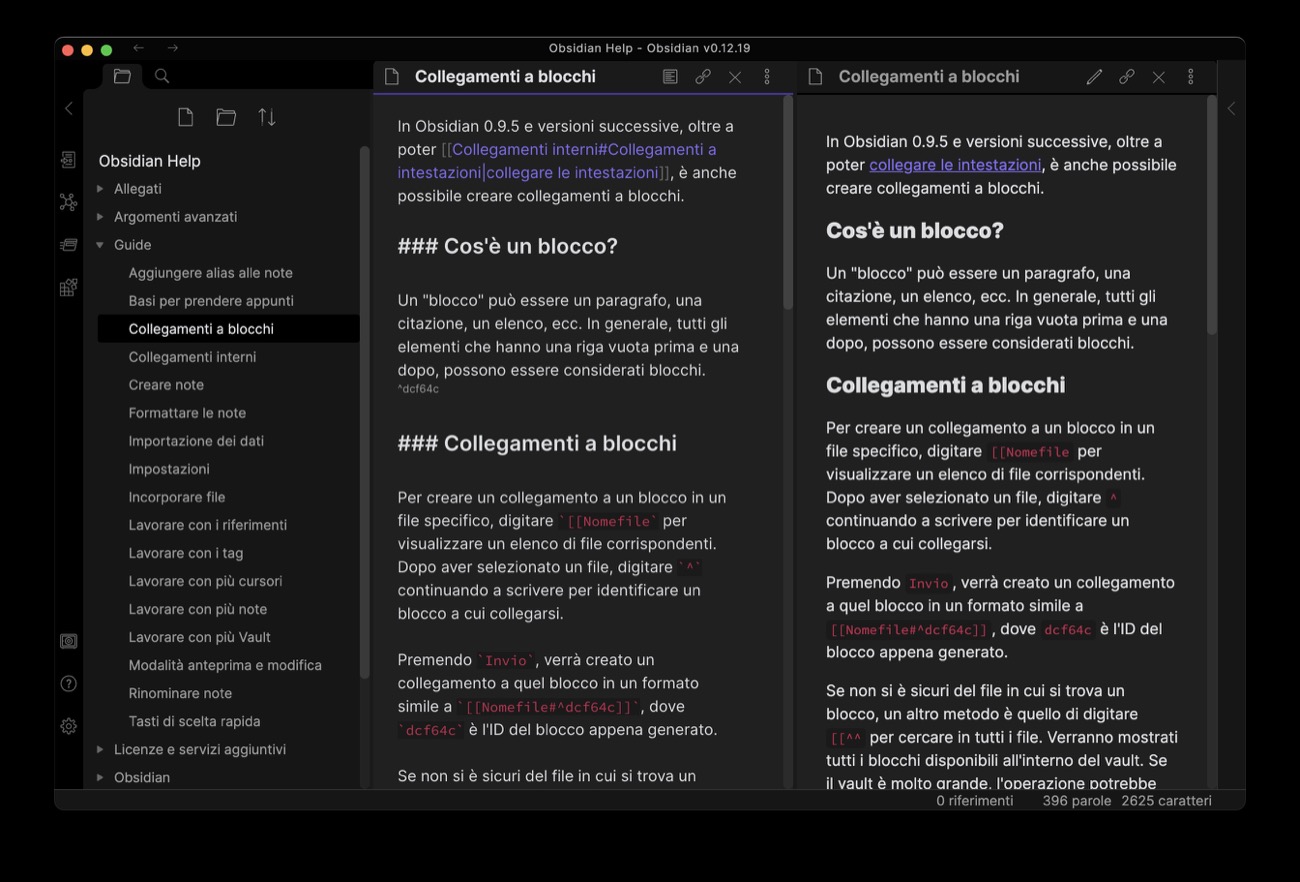Screen dimensions: 1300x882
Task: Expand the Obsidian folder
Action: [100, 777]
